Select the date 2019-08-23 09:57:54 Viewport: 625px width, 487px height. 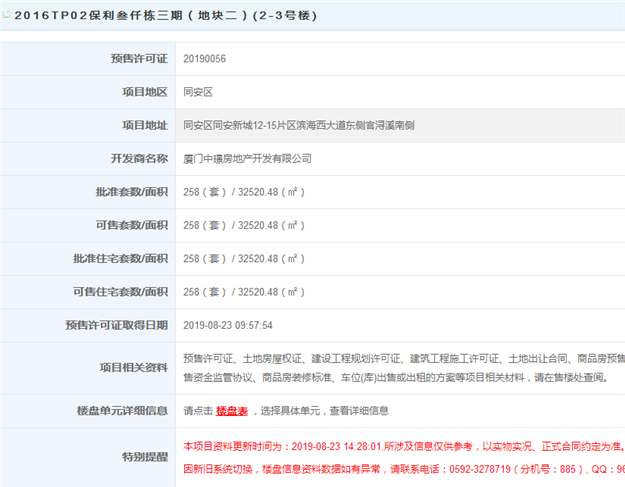(228, 326)
